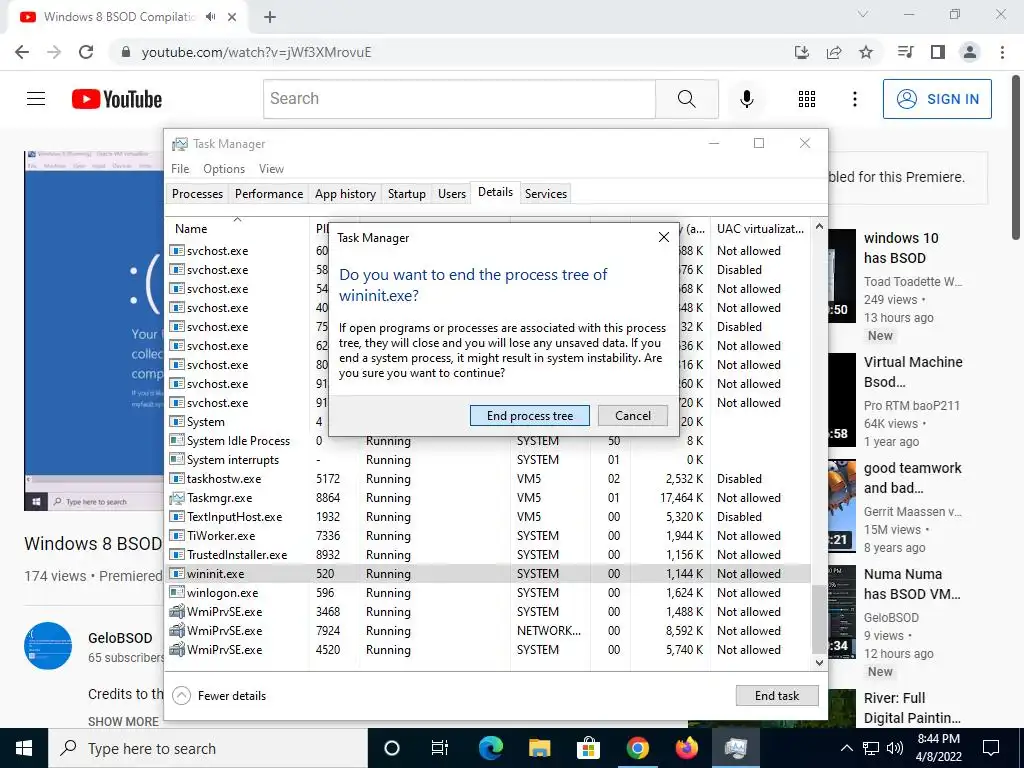Screen dimensions: 1024x768
Task: Click the share page icon in address bar
Action: coord(834,52)
